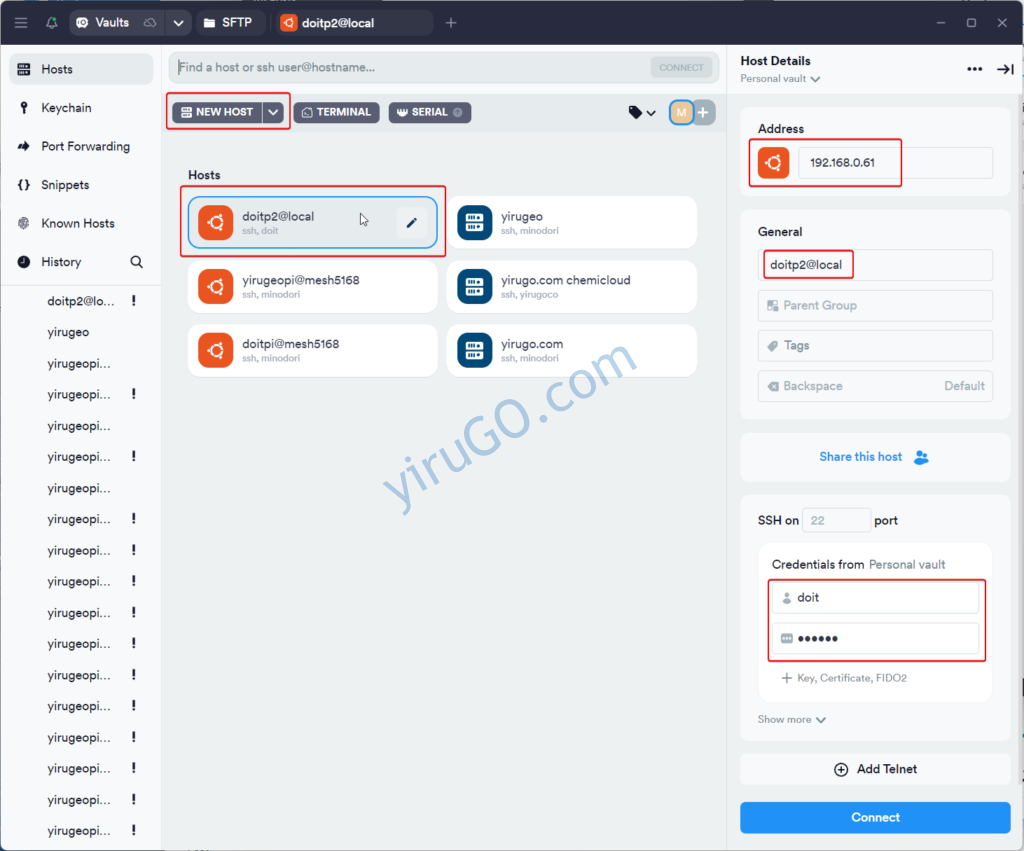This screenshot has width=1024, height=851.
Task: Switch to the SFTP tab
Action: pos(228,23)
